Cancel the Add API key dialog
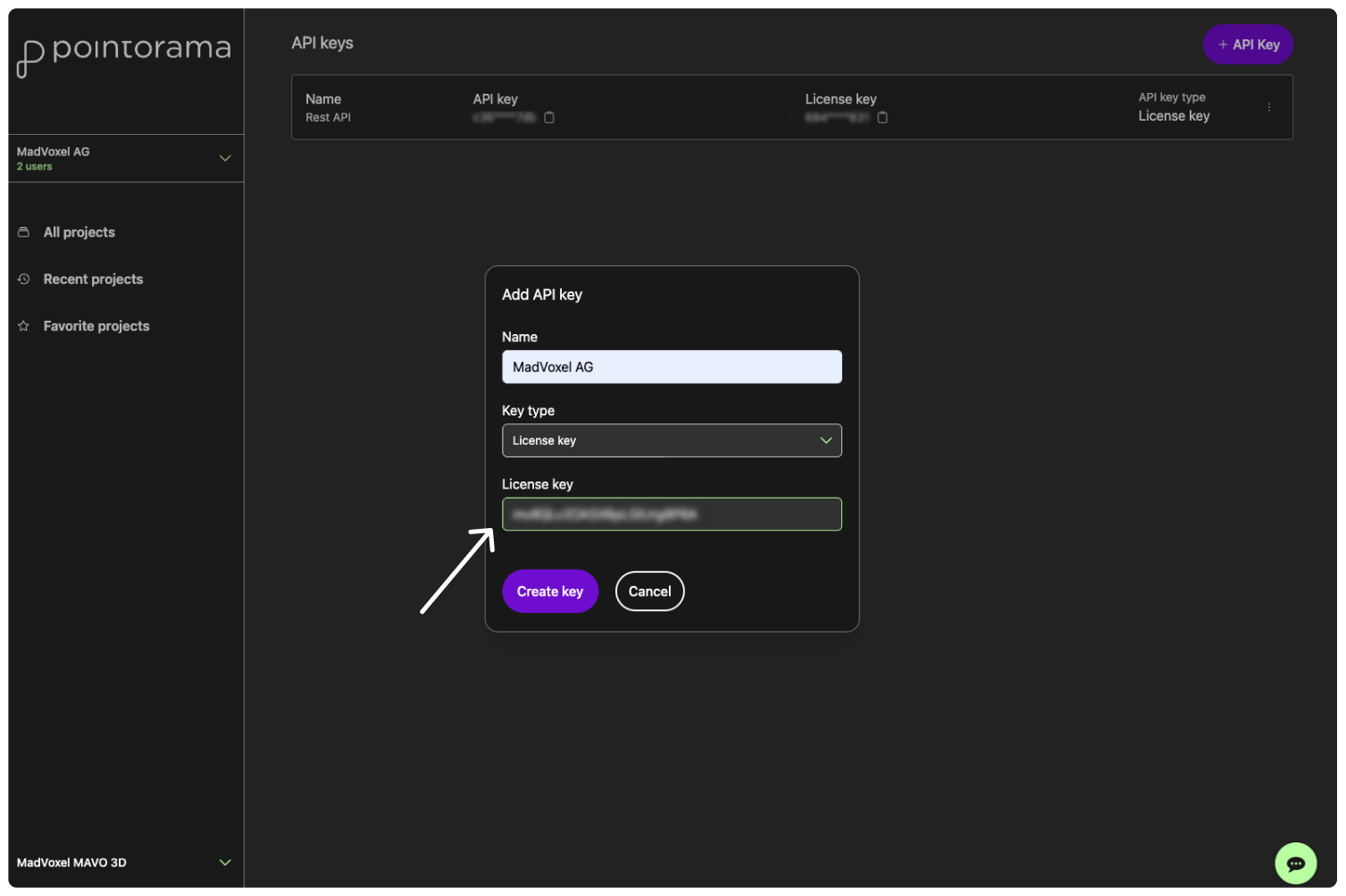The image size is (1346, 896). coord(649,591)
